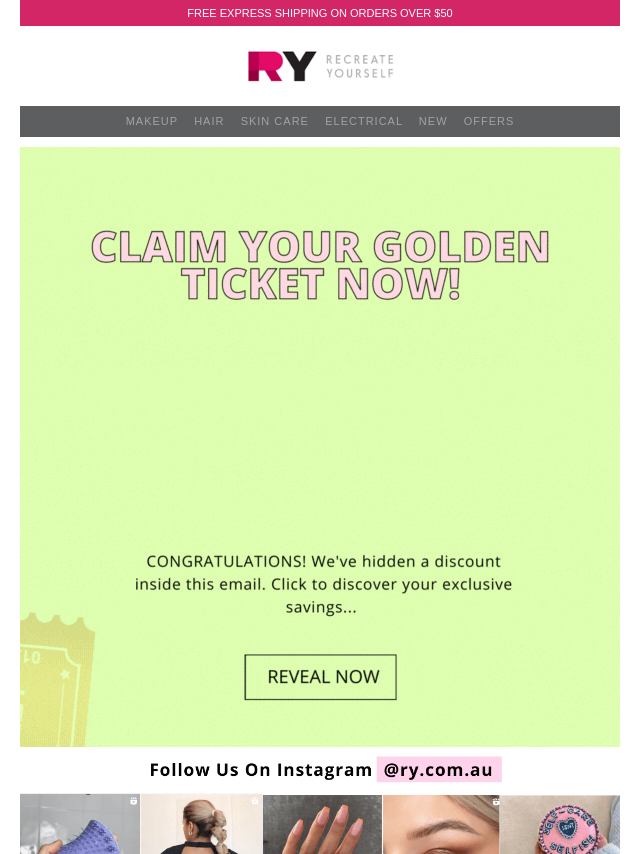The width and height of the screenshot is (640, 854).
Task: Open the braided ponytail Instagram photo
Action: (x=201, y=825)
